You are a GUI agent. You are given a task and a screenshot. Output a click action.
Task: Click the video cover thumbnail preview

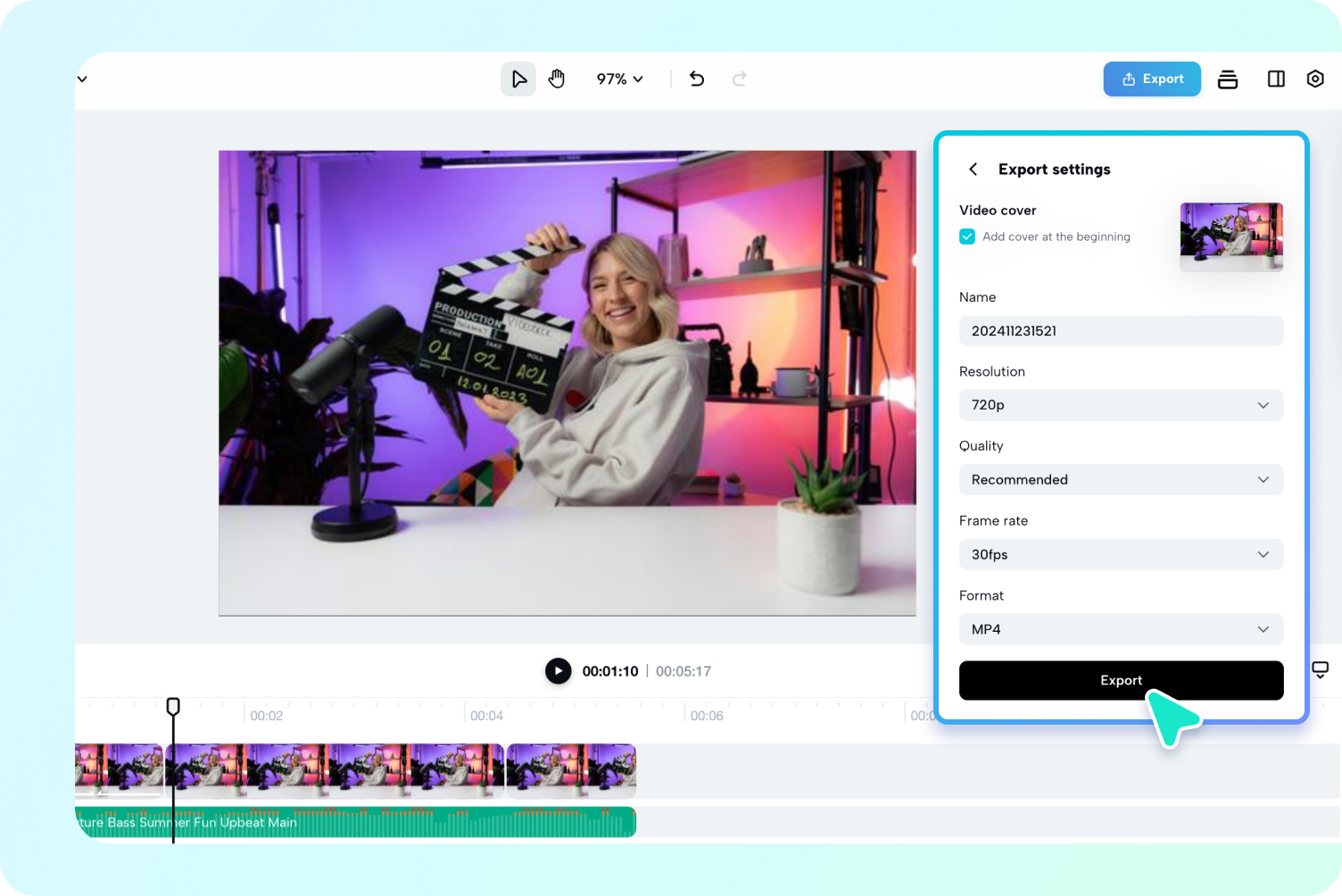click(x=1231, y=236)
